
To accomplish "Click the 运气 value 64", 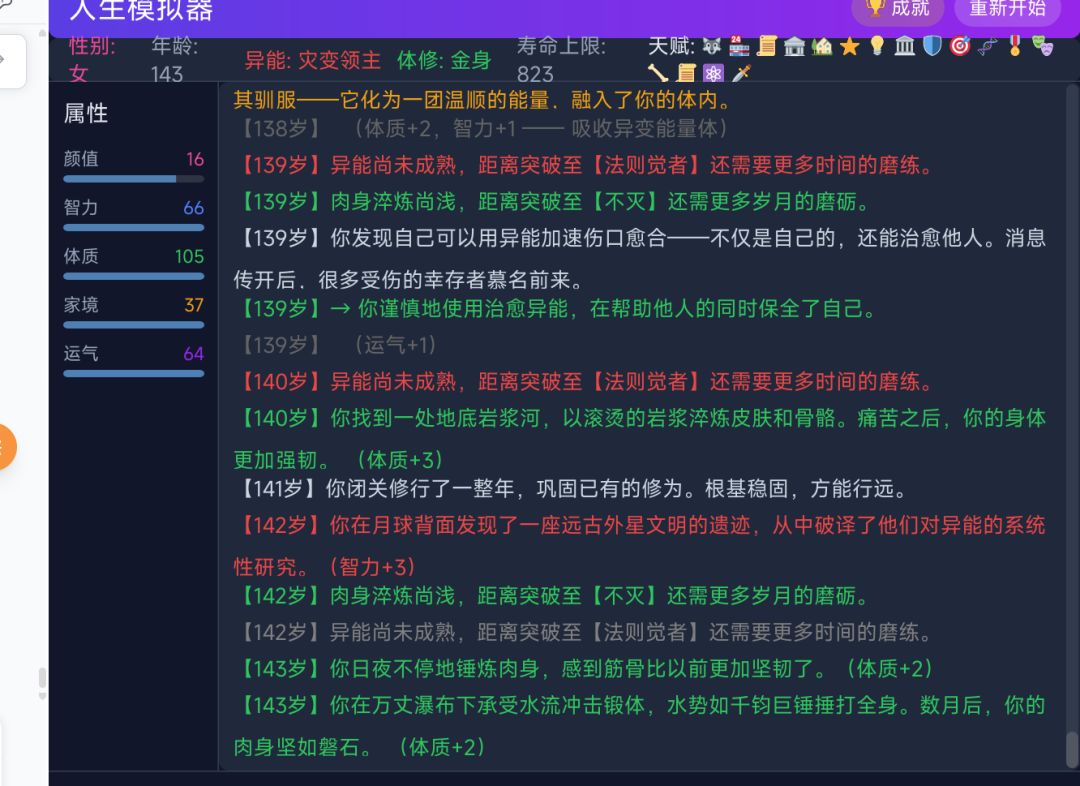I will (x=194, y=354).
